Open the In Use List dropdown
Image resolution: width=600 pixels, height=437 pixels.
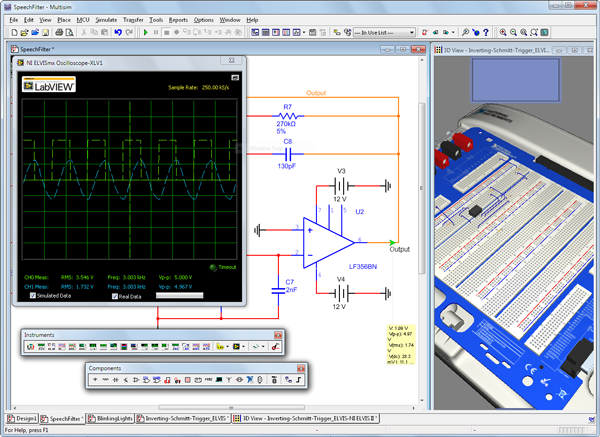pyautogui.click(x=386, y=32)
